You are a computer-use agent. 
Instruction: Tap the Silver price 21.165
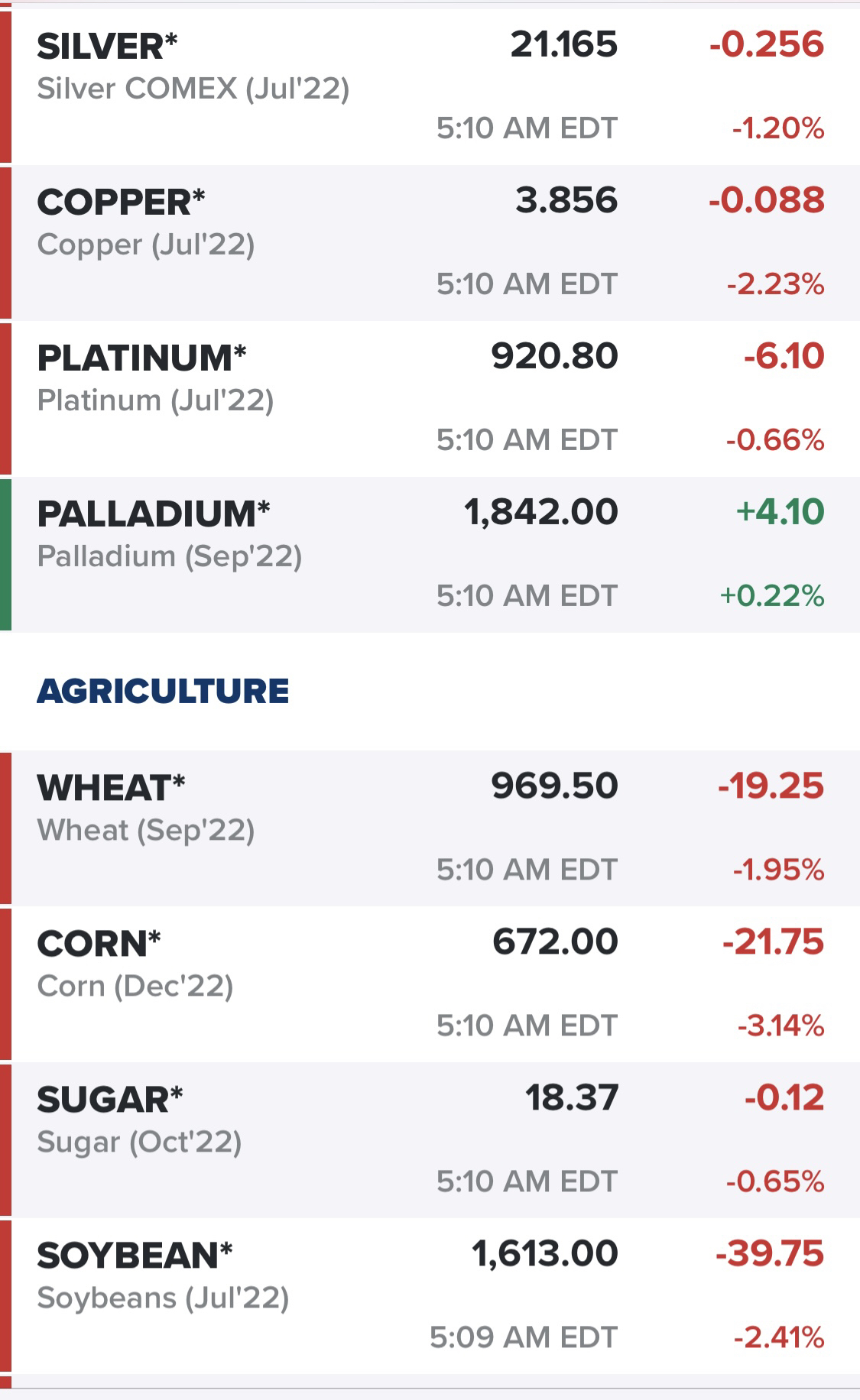pyautogui.click(x=563, y=44)
